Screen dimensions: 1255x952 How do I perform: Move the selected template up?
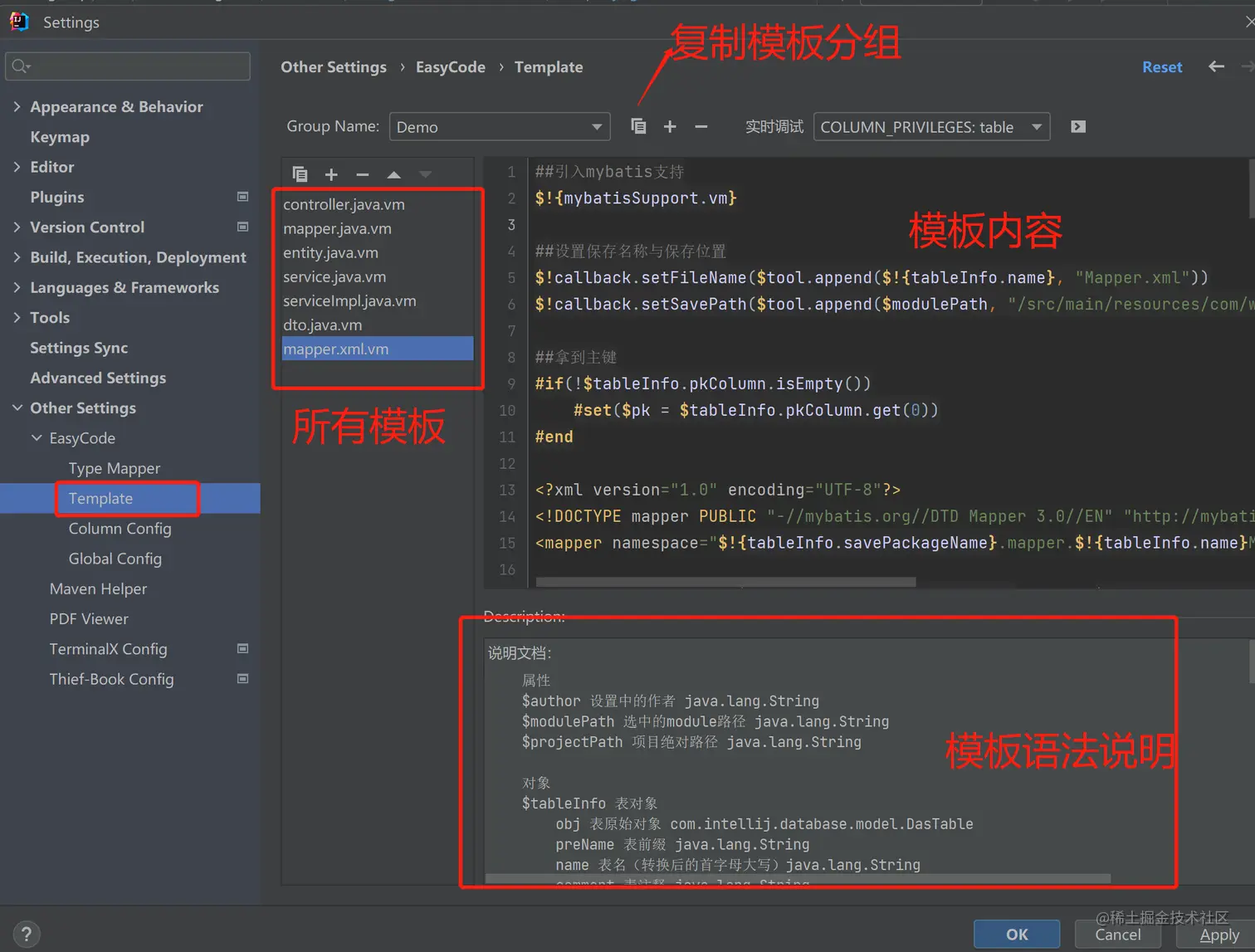(393, 174)
